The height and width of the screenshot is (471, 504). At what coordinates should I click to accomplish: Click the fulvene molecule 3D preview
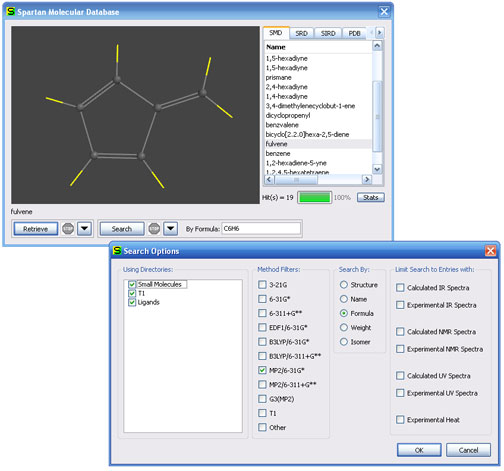click(x=135, y=115)
